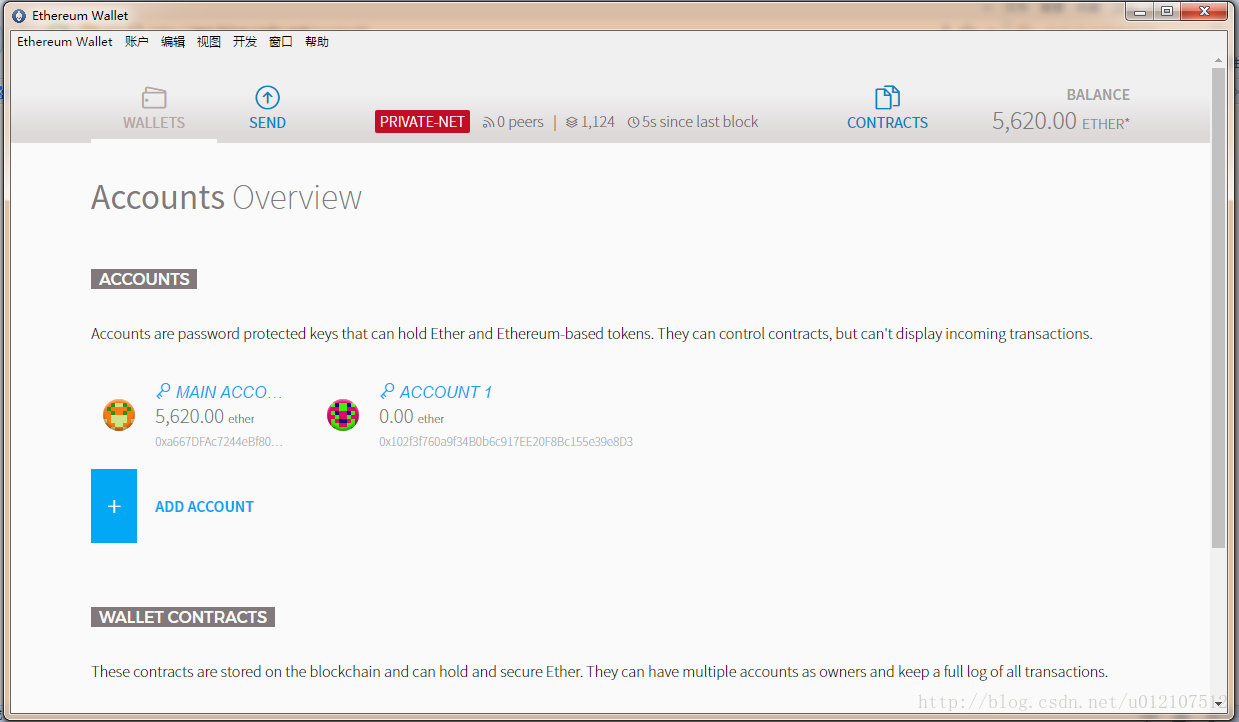Open the ACCOUNT 1 account link
1239x722 pixels.
(x=446, y=392)
